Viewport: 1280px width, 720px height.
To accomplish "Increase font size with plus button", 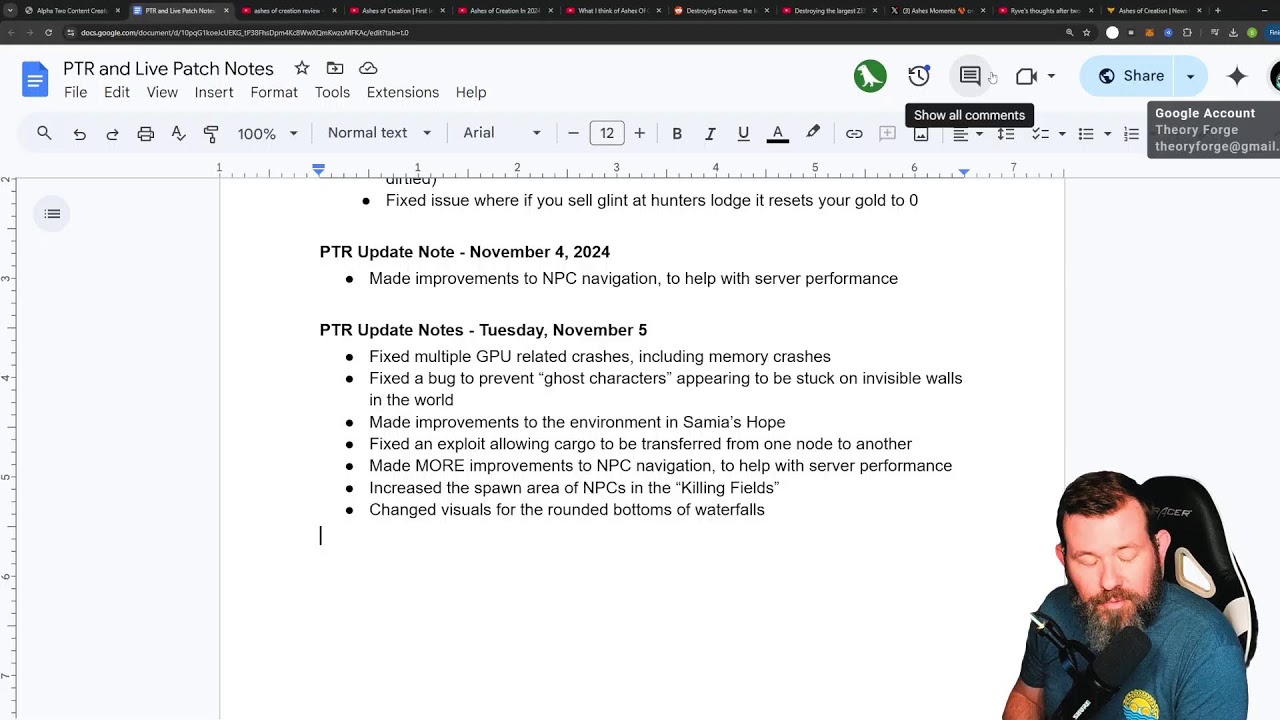I will point(640,133).
